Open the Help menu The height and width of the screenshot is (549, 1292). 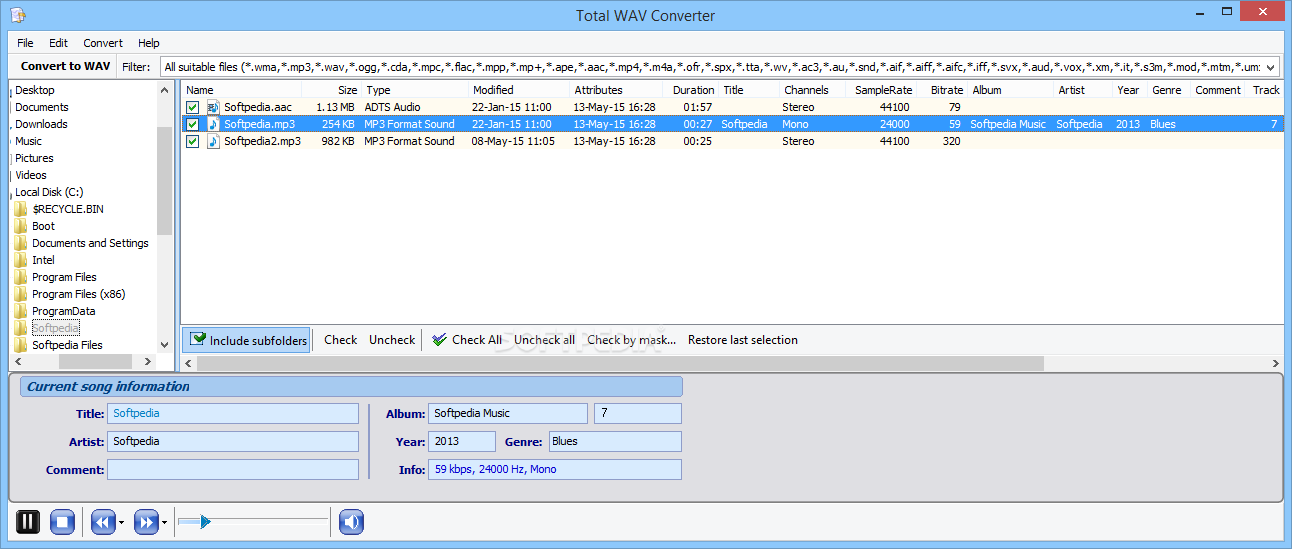149,43
